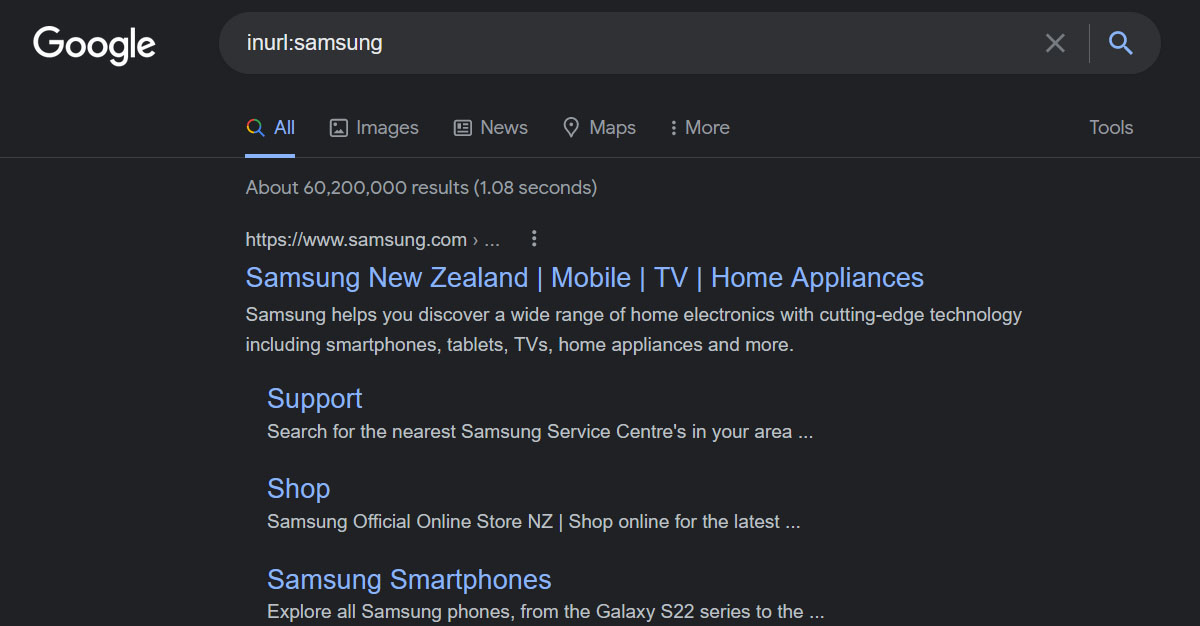Focus the inurl:samsung search field

(630, 43)
